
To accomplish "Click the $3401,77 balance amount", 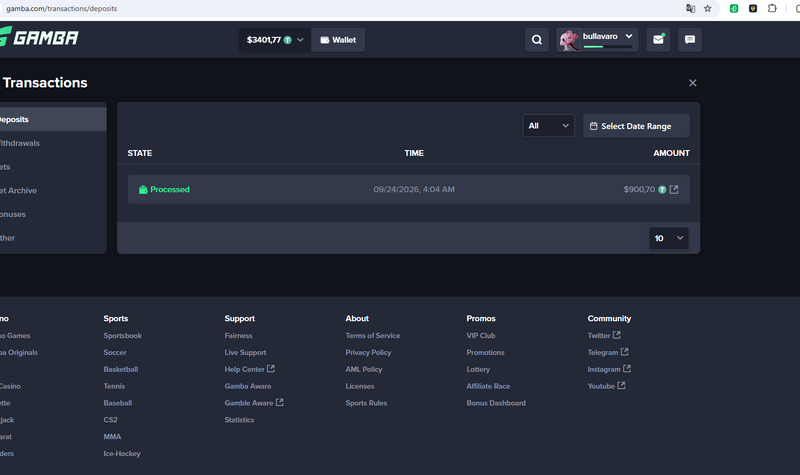I will click(264, 40).
